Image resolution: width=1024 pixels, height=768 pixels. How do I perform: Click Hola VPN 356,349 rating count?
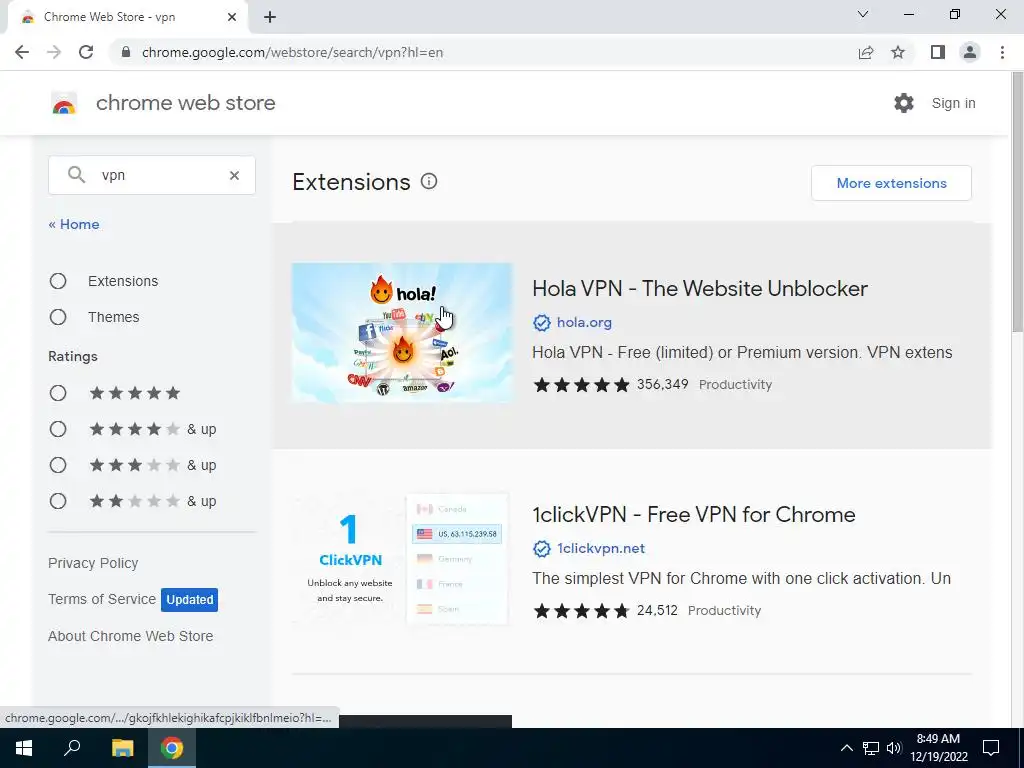pos(662,384)
